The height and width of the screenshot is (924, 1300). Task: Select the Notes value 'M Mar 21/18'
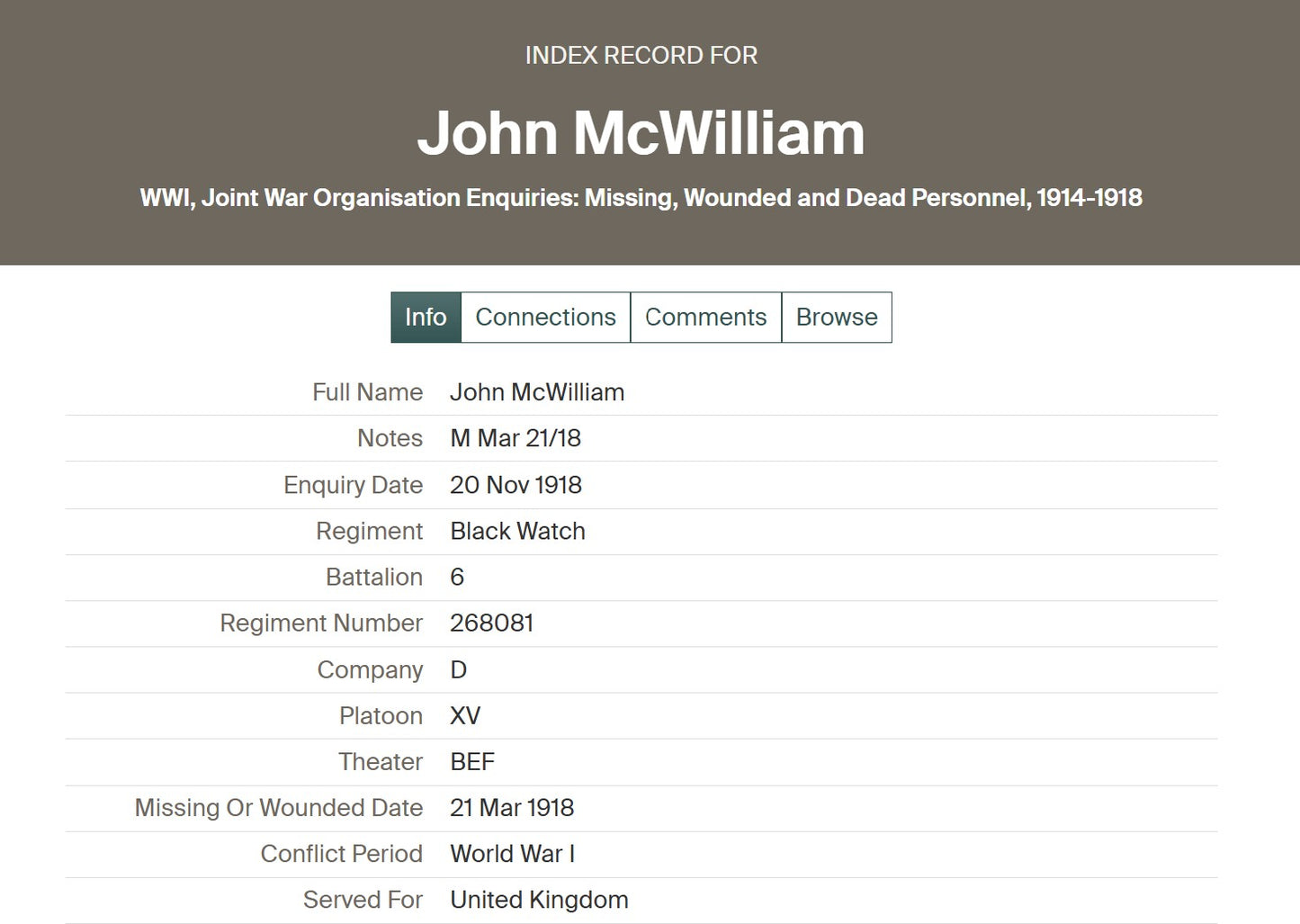[x=516, y=438]
